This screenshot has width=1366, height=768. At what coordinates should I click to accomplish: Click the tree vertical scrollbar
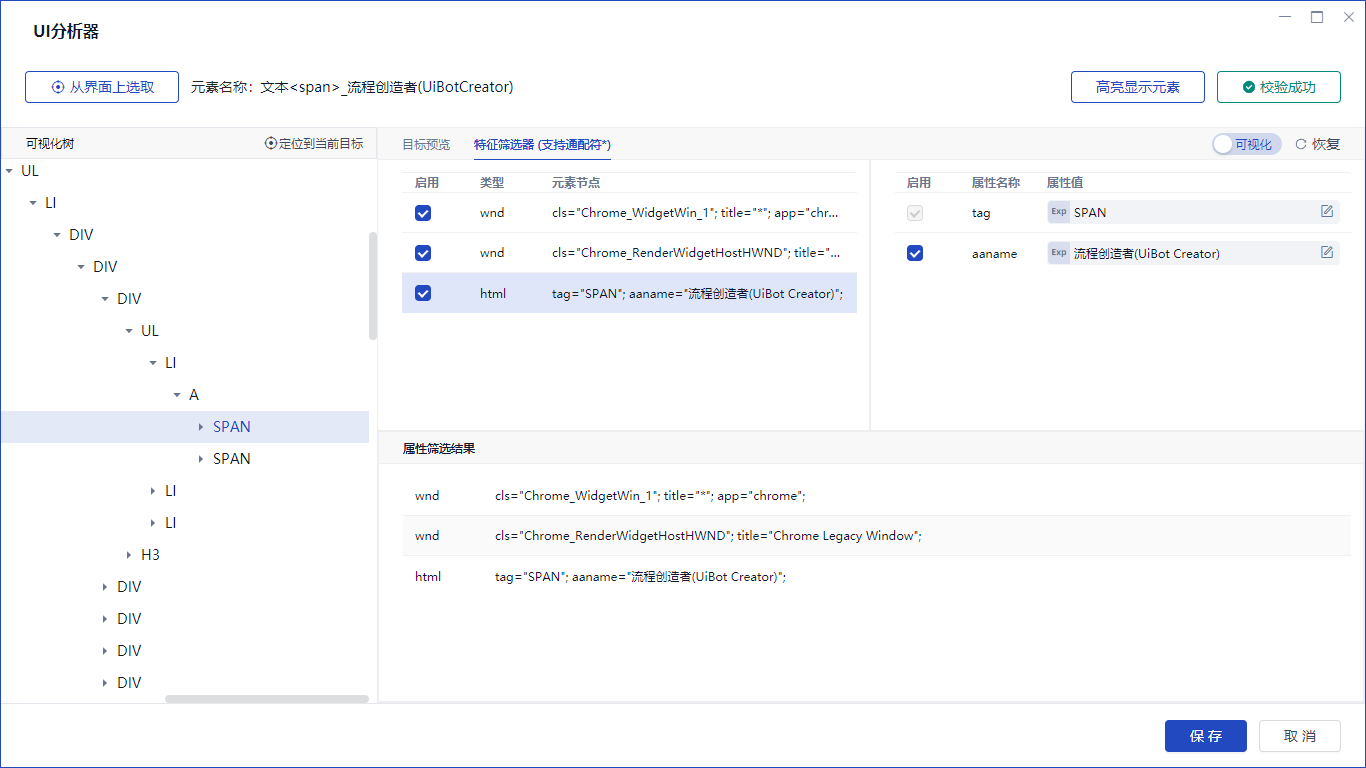(x=373, y=286)
